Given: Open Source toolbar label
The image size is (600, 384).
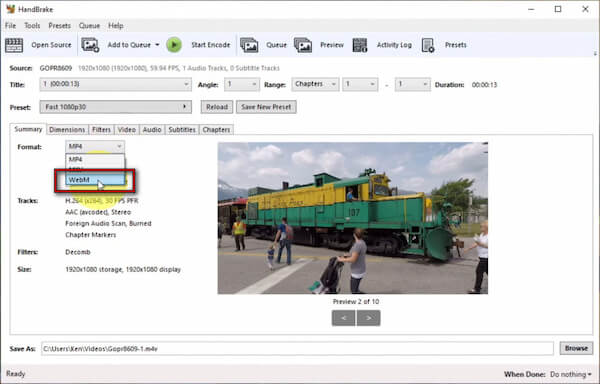Looking at the screenshot, I should 51,45.
